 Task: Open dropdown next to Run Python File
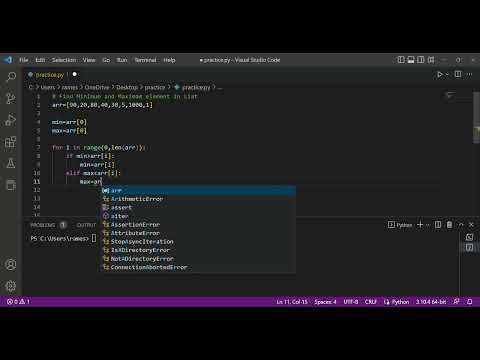click(447, 74)
